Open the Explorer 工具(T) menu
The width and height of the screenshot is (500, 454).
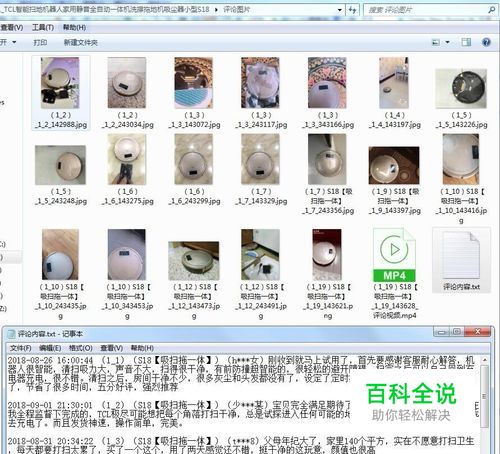(43, 27)
